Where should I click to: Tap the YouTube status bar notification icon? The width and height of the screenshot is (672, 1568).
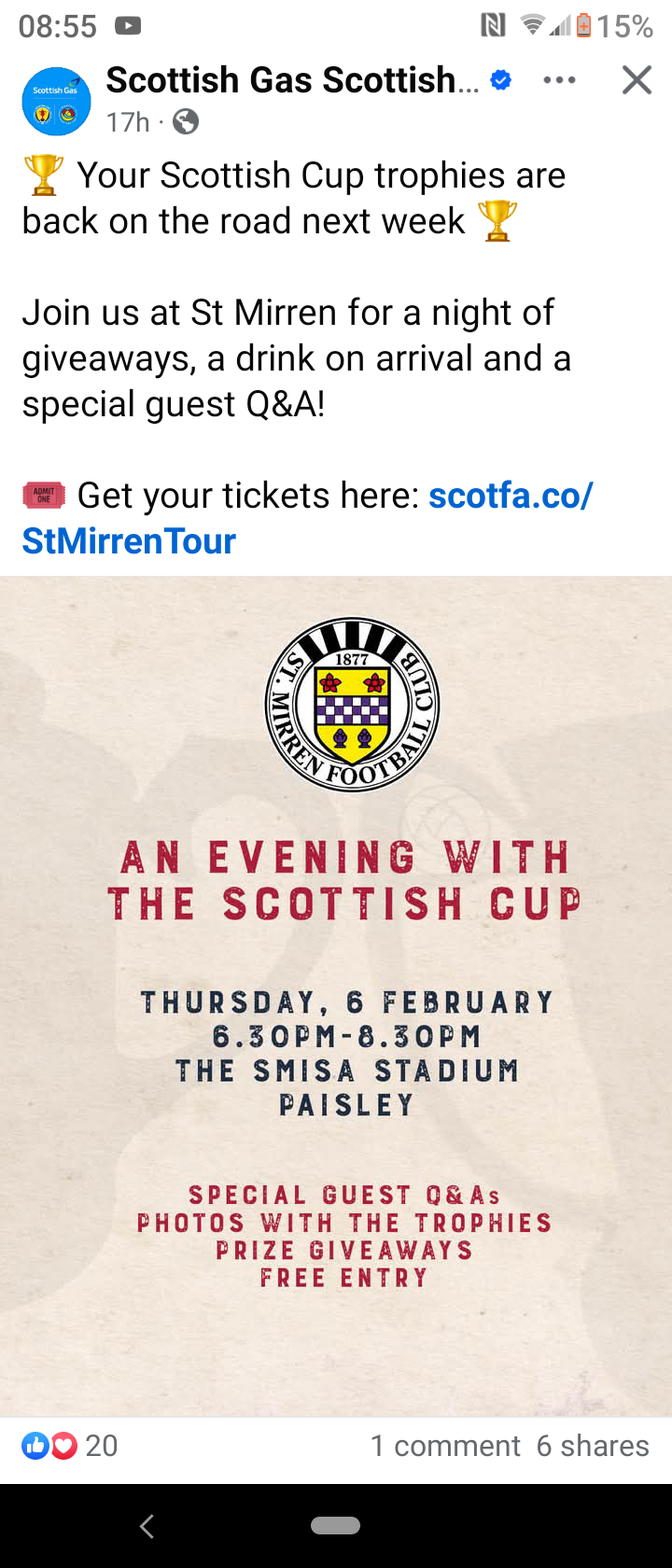click(x=128, y=26)
